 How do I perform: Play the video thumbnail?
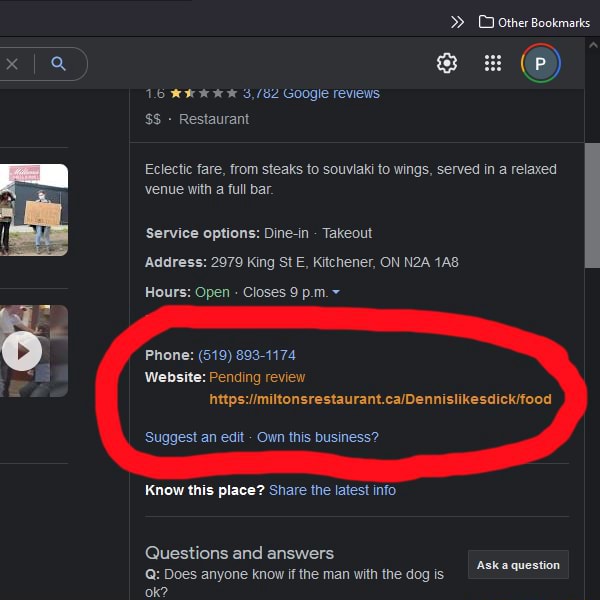[x=22, y=351]
